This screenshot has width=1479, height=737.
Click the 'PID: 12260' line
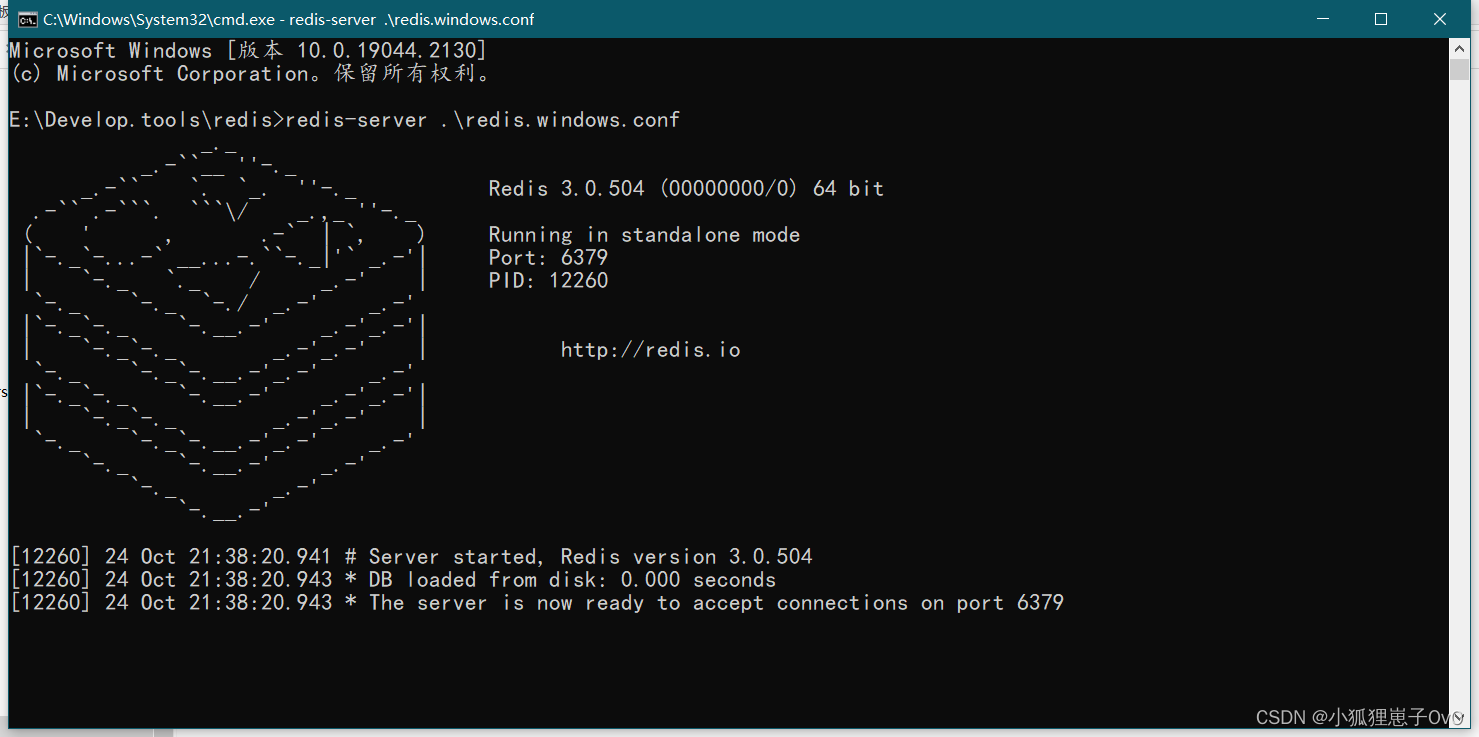tap(548, 281)
